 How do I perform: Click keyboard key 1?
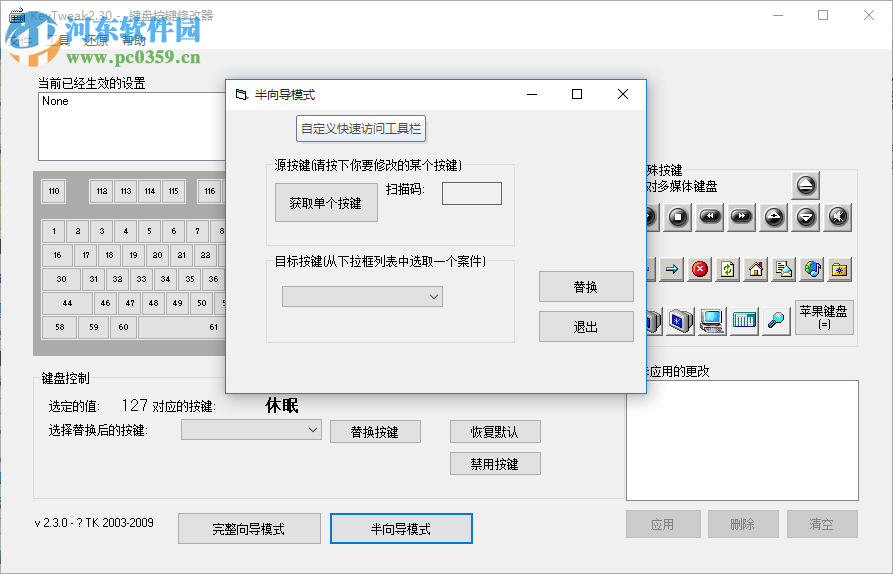click(x=54, y=231)
